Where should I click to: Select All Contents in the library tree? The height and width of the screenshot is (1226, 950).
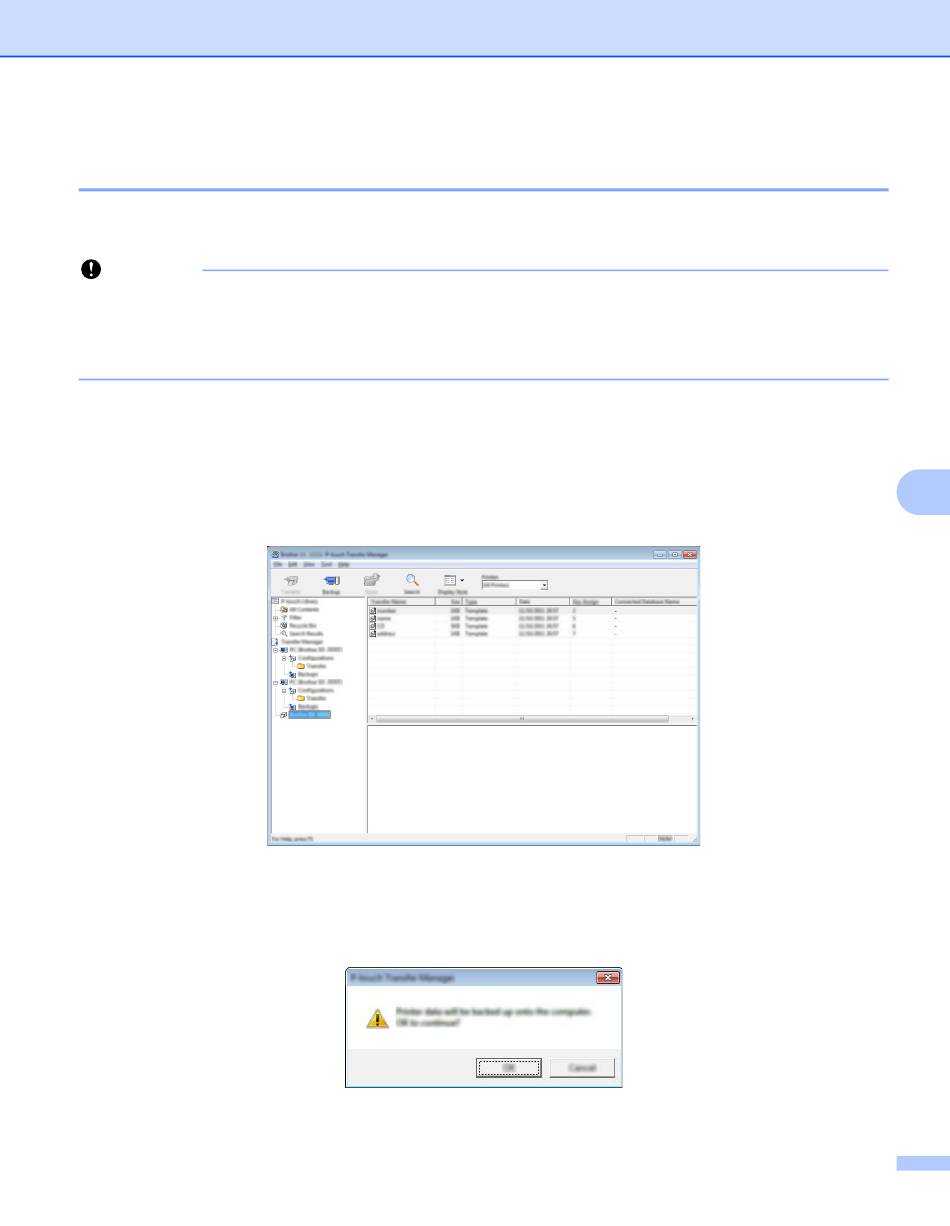[x=303, y=610]
